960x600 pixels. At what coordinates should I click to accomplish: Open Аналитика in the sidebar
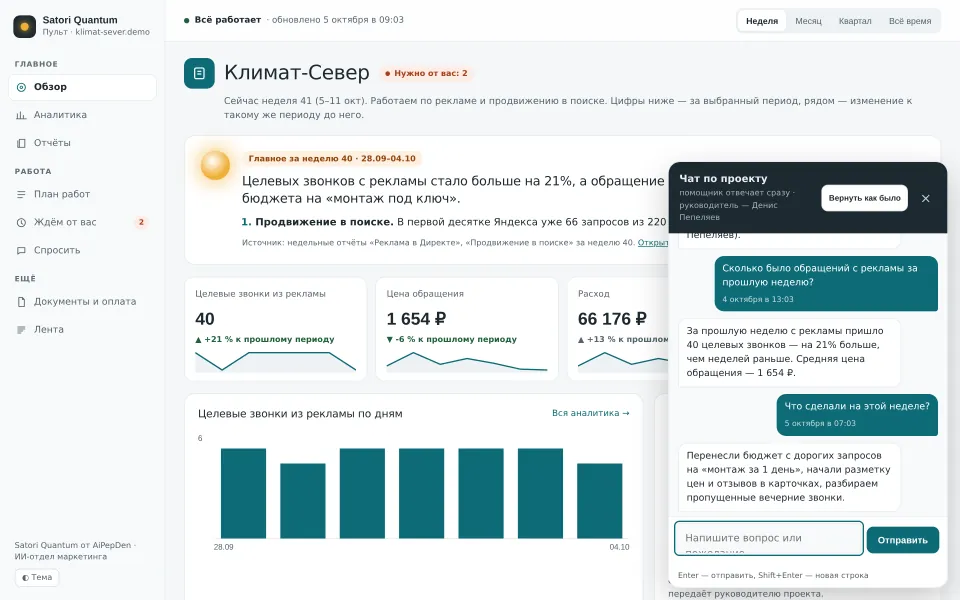pyautogui.click(x=82, y=115)
